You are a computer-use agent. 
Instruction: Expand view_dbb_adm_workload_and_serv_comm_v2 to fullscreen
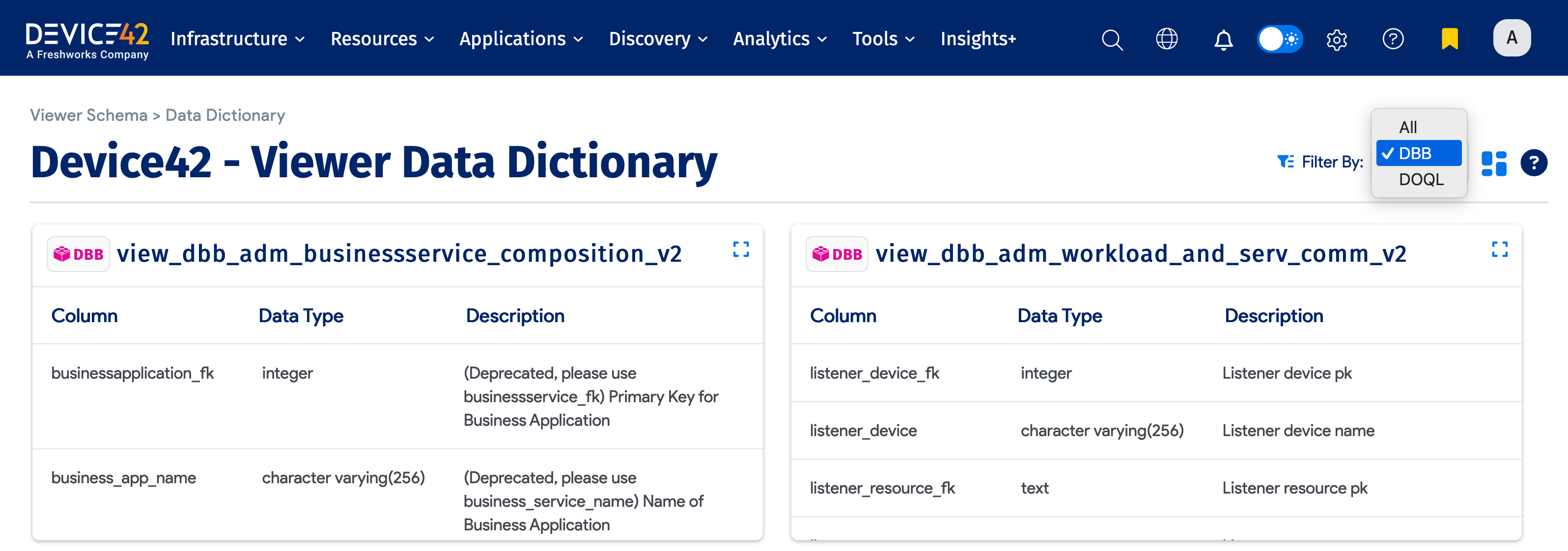pyautogui.click(x=1500, y=249)
